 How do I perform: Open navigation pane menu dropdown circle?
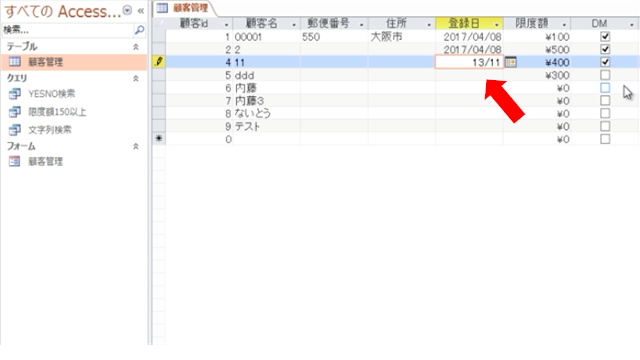[127, 11]
